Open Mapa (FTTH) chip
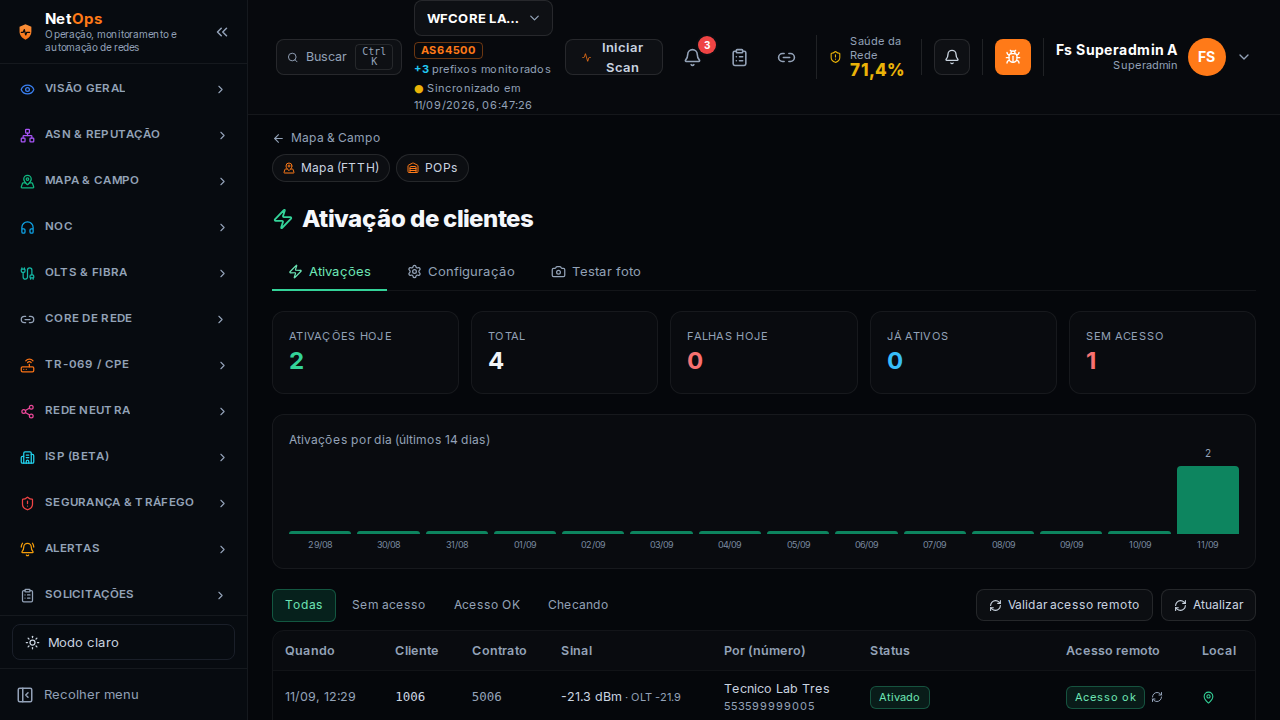The image size is (1280, 720). coord(331,168)
